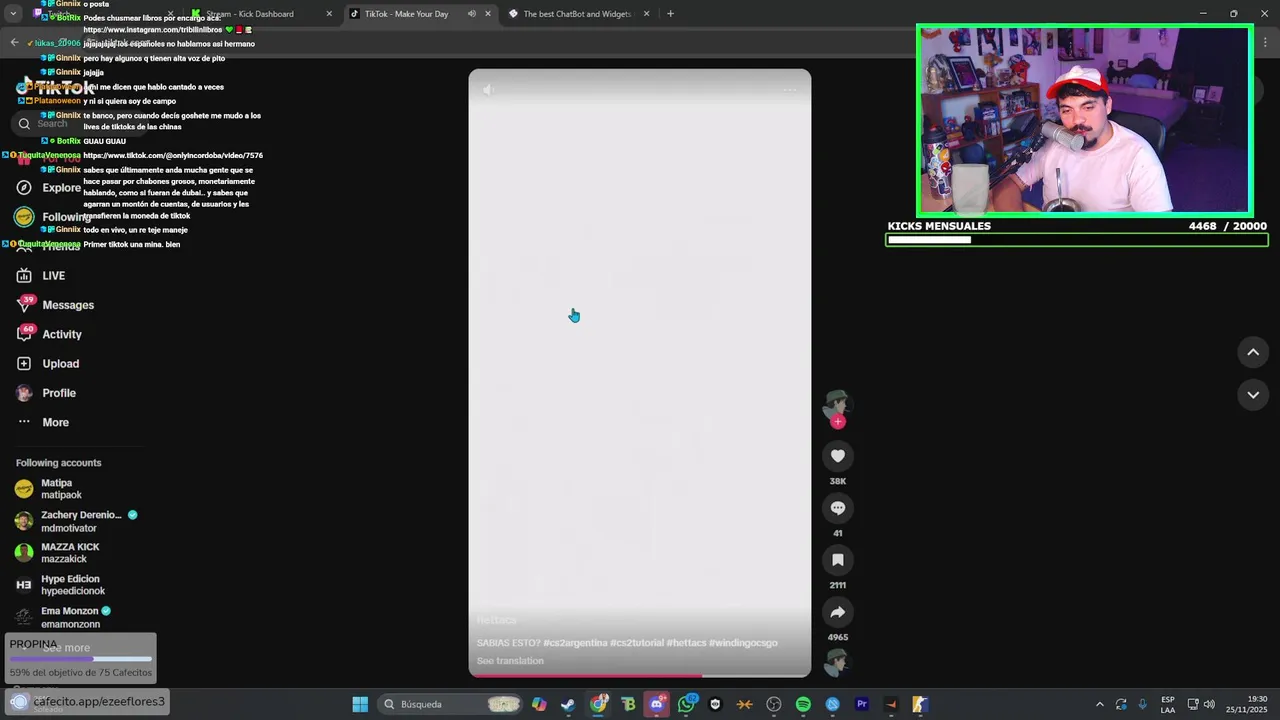Toggle system volume icon in tray
1280x720 pixels.
tap(1209, 704)
